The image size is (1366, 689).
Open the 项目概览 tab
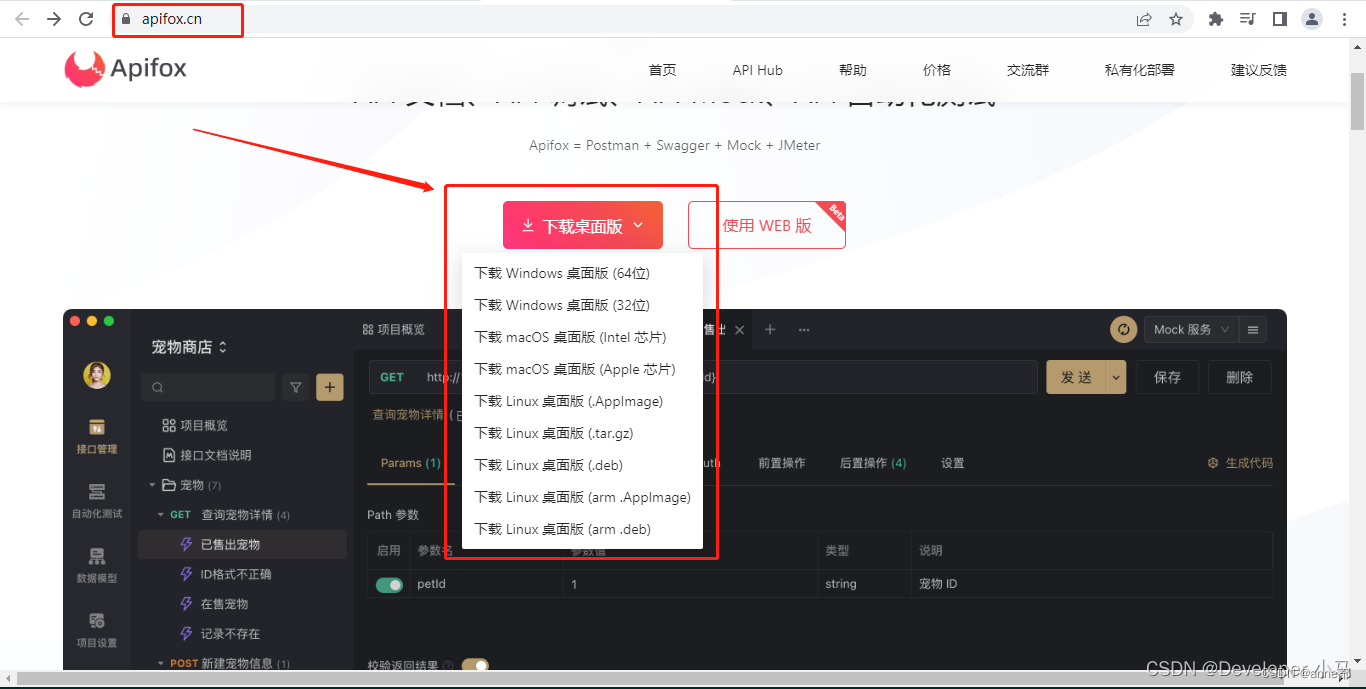pos(393,329)
